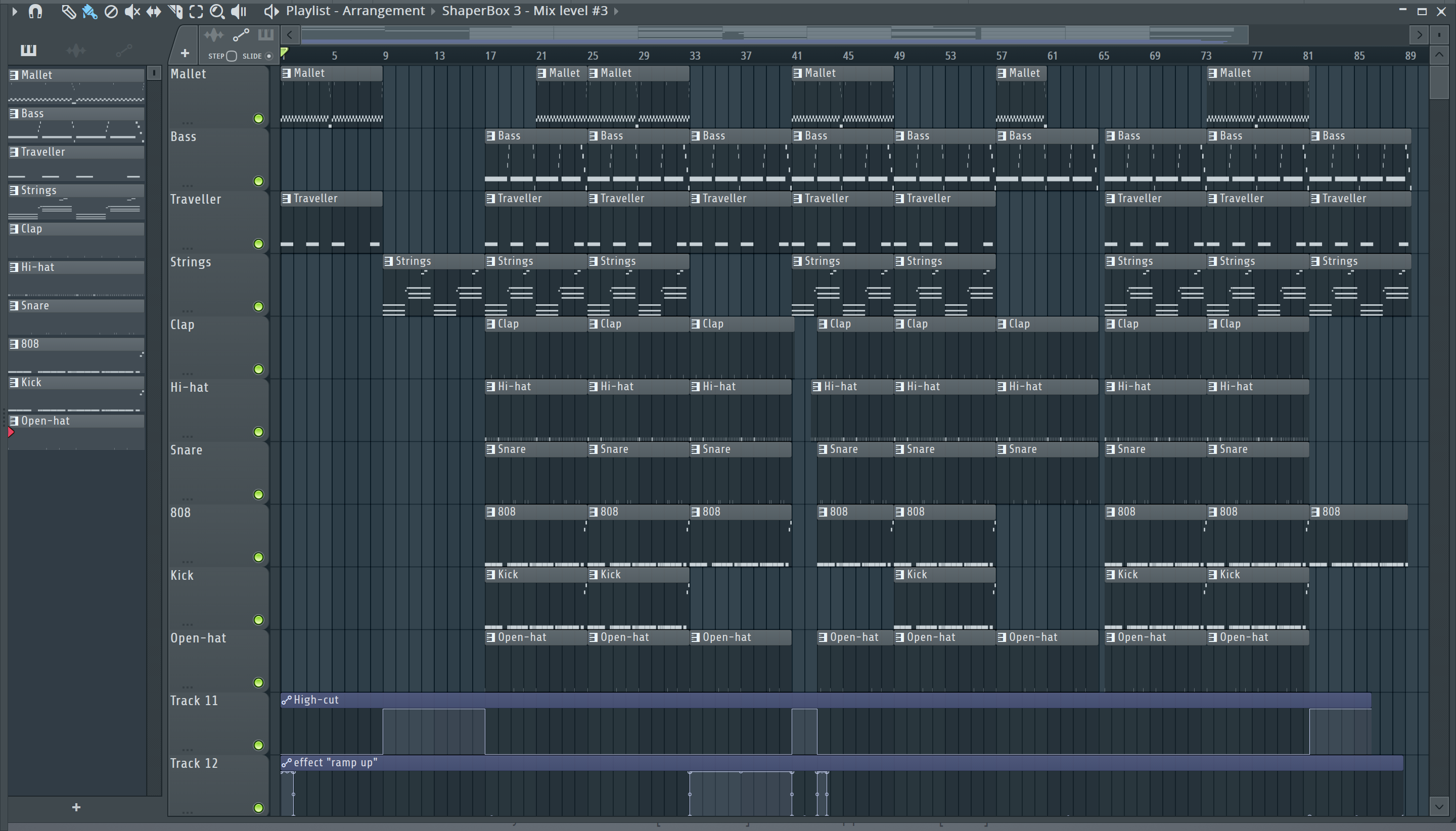This screenshot has width=1456, height=831.
Task: Click the ShaperBox 3 - Mix level #3 title
Action: tap(525, 11)
